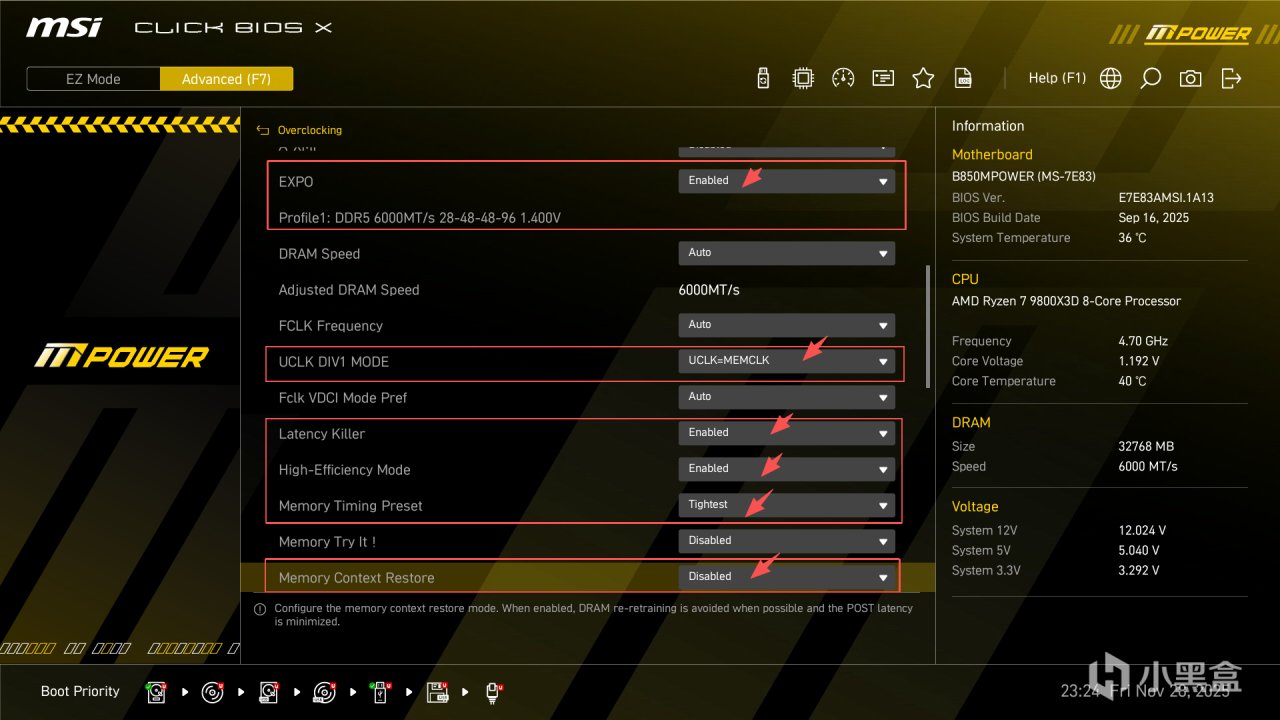The width and height of the screenshot is (1280, 720).
Task: Select the hard disk boot device icon
Action: point(157,692)
